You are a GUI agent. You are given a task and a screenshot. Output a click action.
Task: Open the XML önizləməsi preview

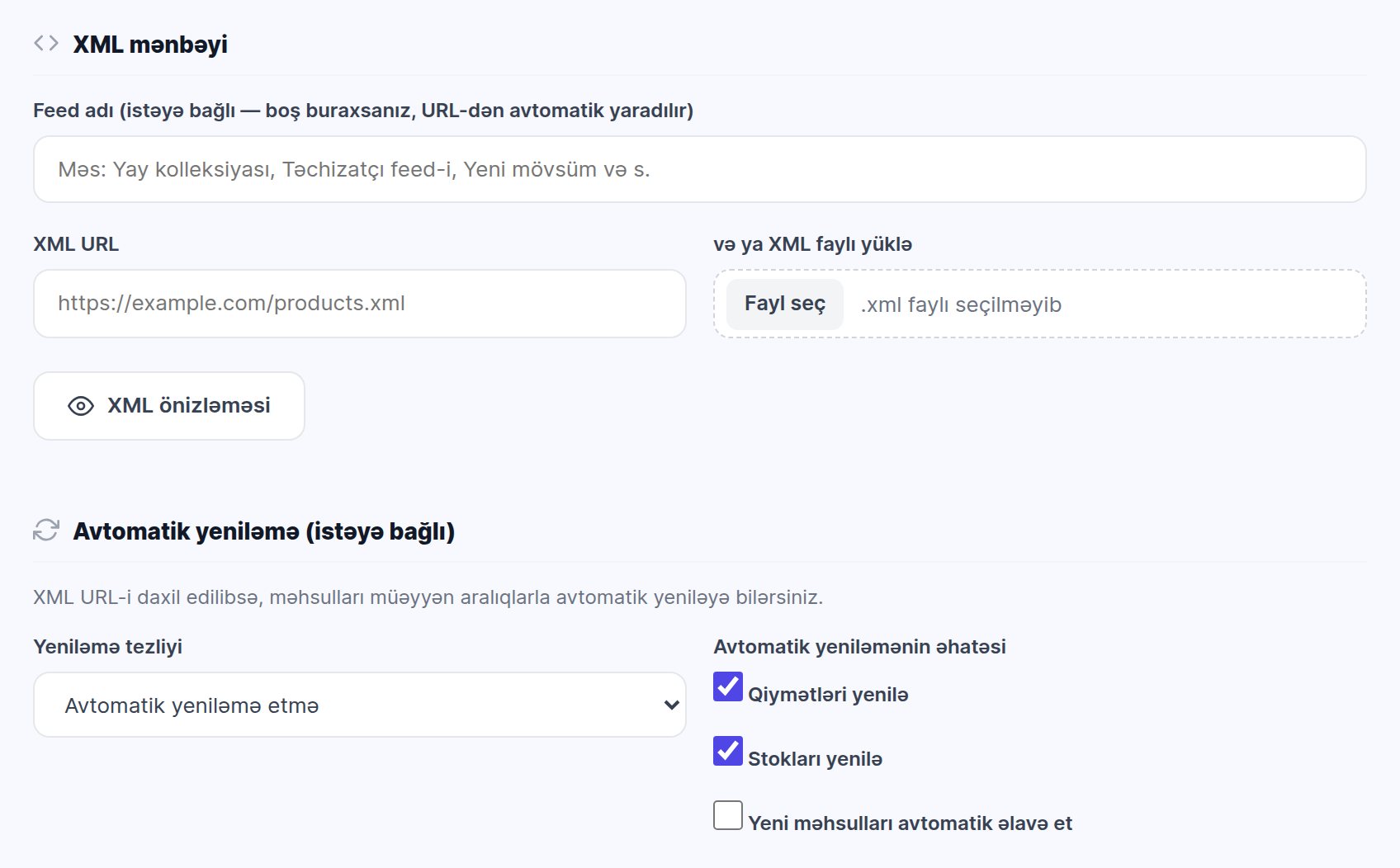(169, 406)
